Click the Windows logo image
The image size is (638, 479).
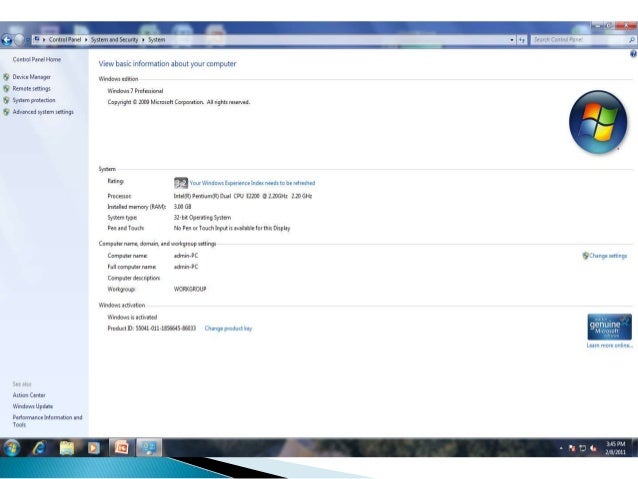[598, 122]
